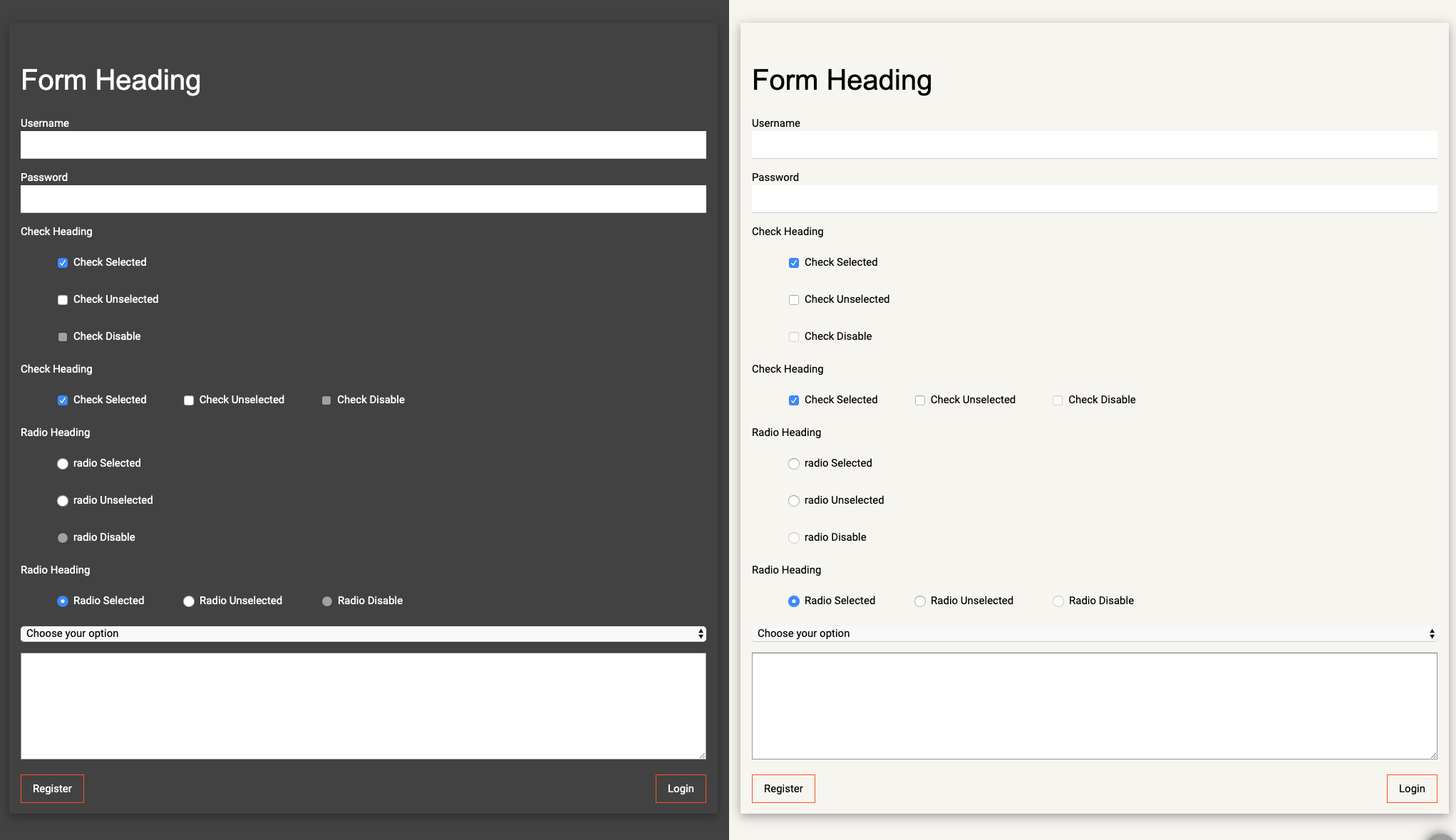Select vertical radio Selected in light form
Viewport: 1456px width, 840px height.
(x=794, y=464)
